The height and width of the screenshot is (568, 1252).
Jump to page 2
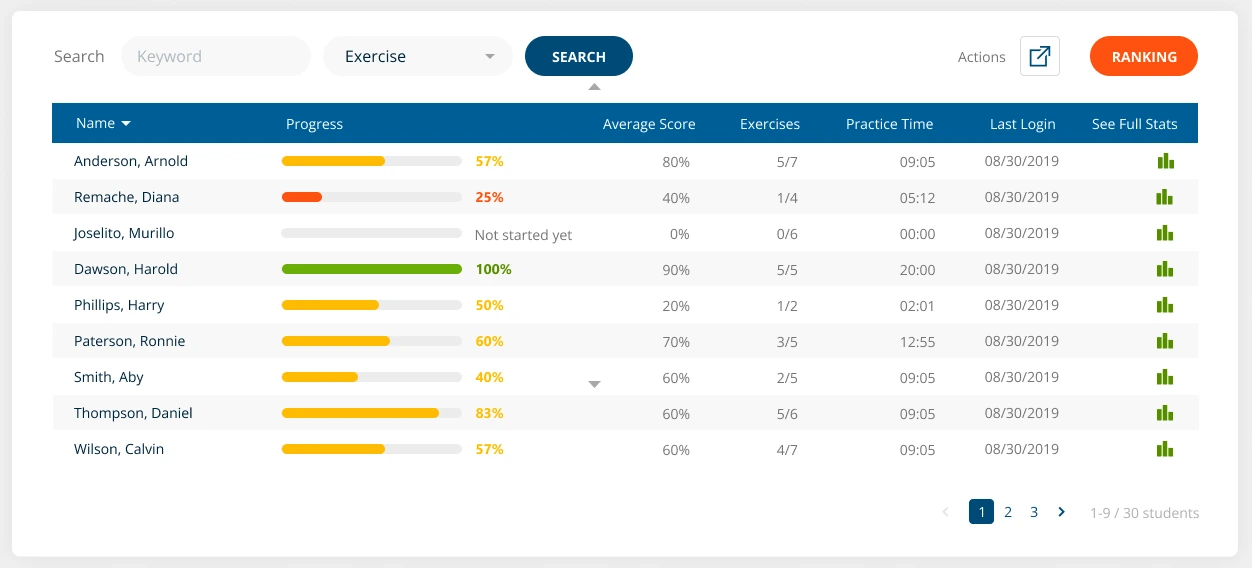(x=1008, y=512)
